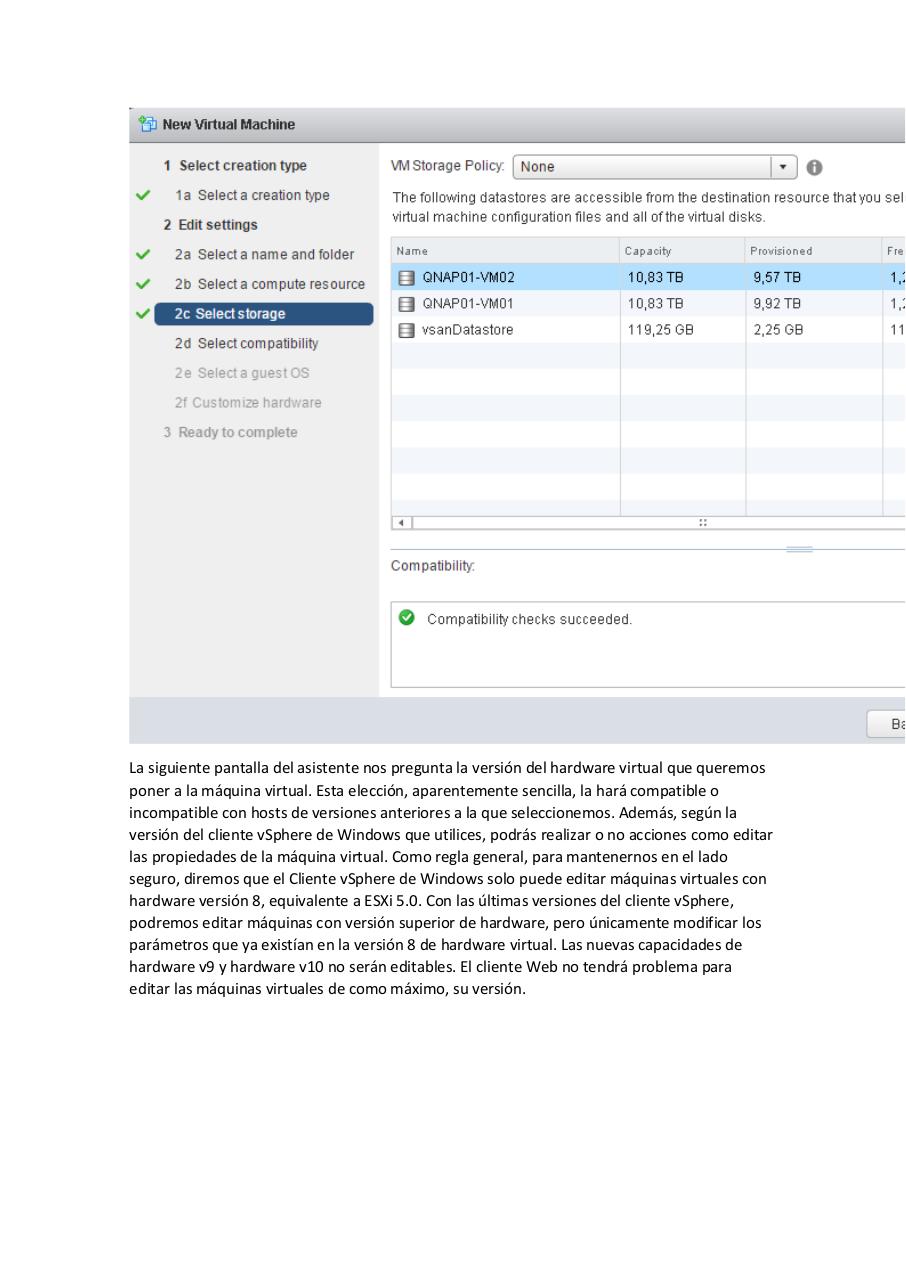
Task: Click the green compatibility check success icon
Action: pyautogui.click(x=406, y=617)
